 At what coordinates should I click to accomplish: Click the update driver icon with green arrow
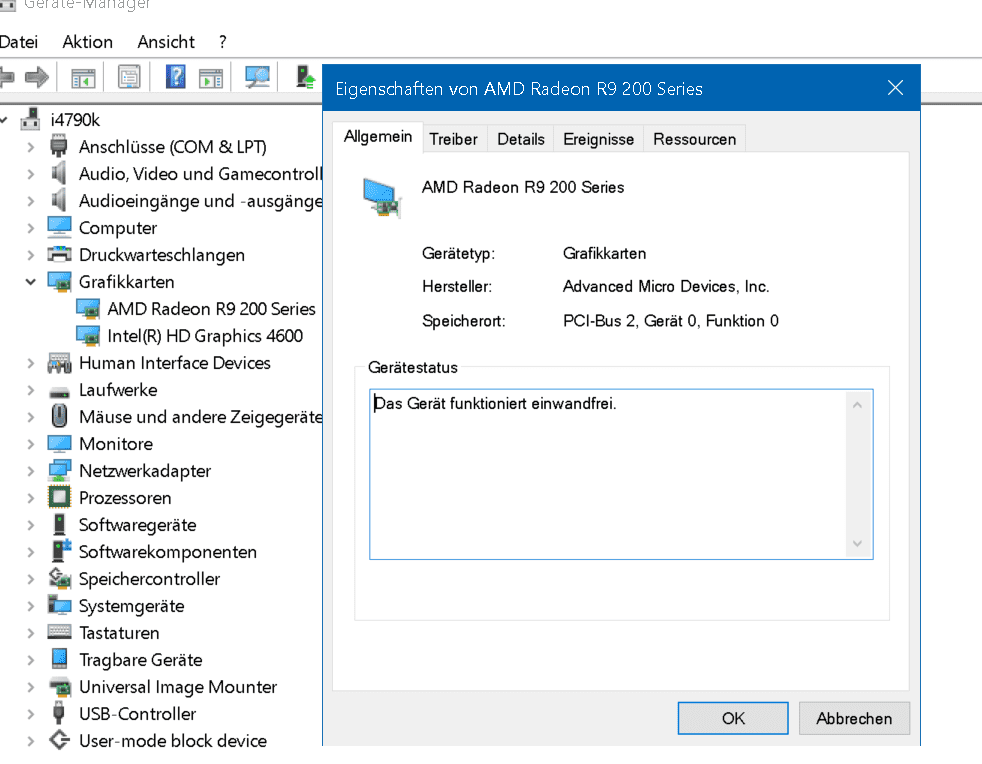305,77
